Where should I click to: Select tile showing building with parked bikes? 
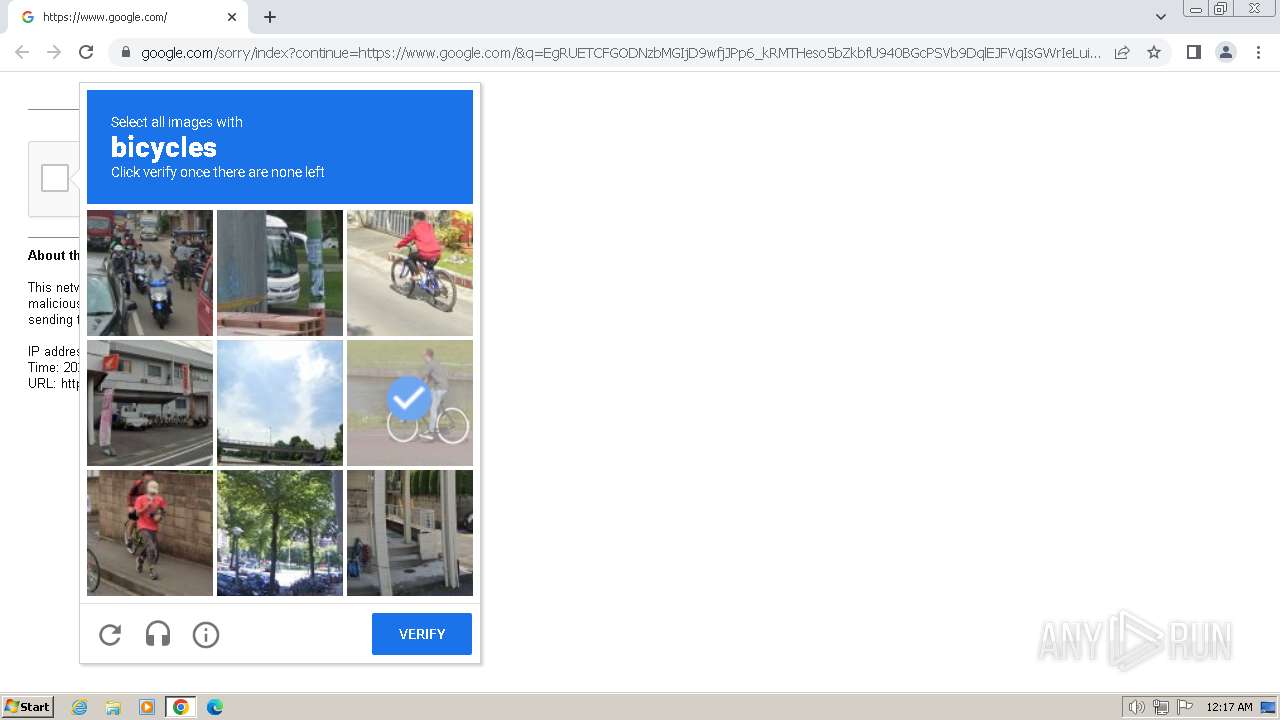pos(150,403)
